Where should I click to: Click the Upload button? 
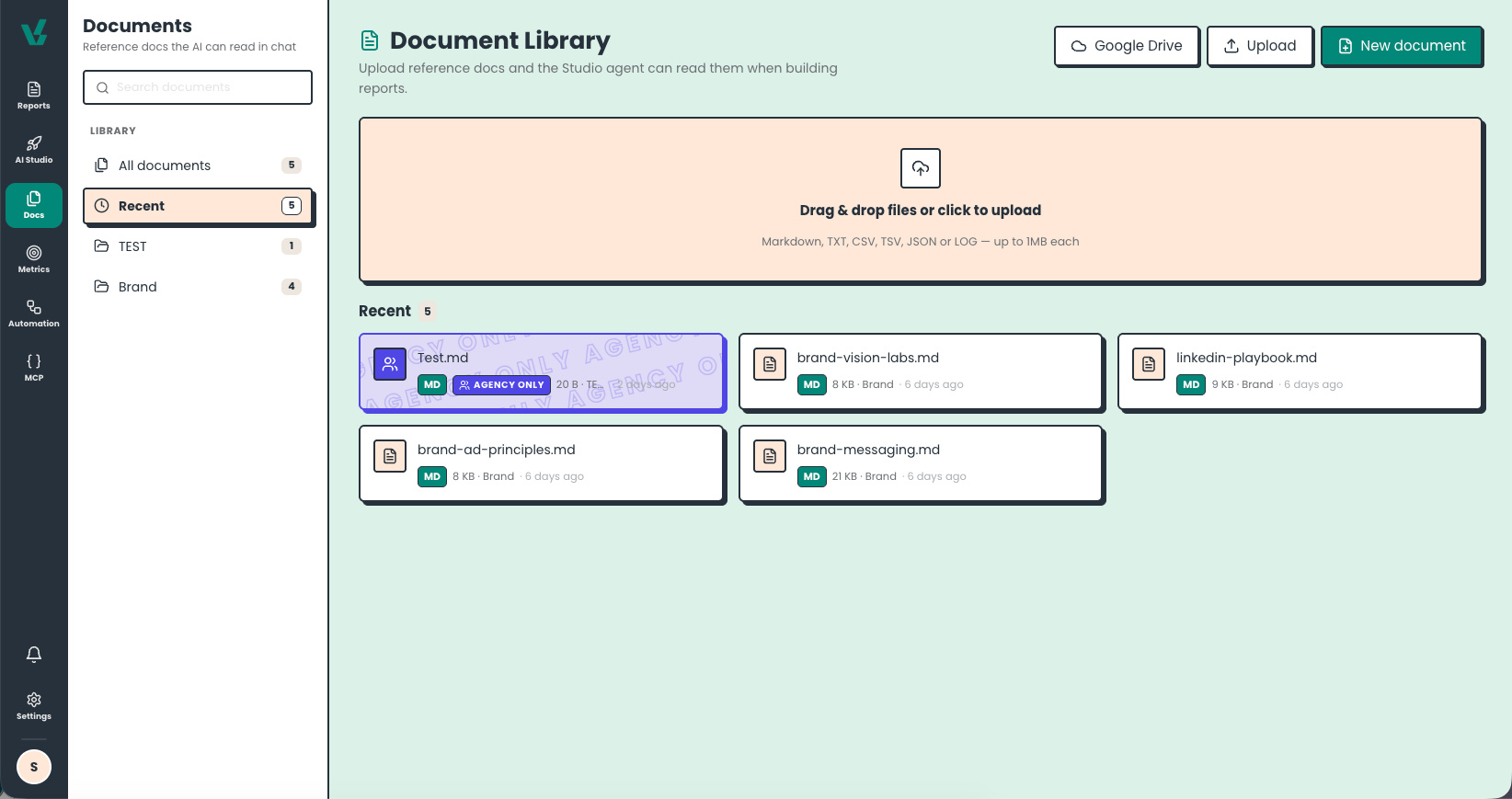[x=1260, y=46]
